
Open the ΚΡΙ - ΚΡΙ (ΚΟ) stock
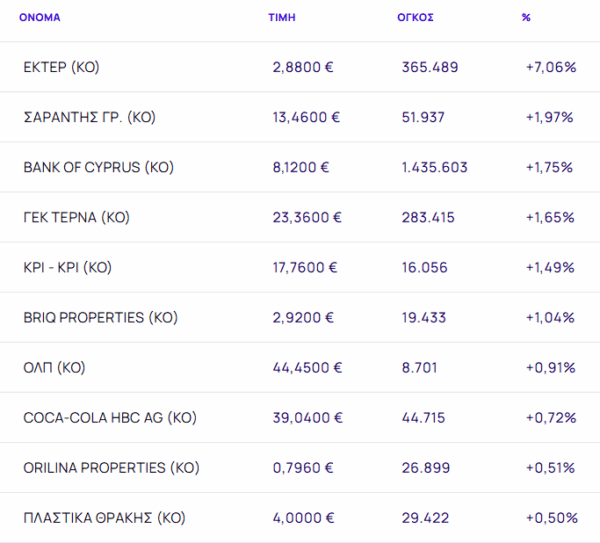point(67,267)
